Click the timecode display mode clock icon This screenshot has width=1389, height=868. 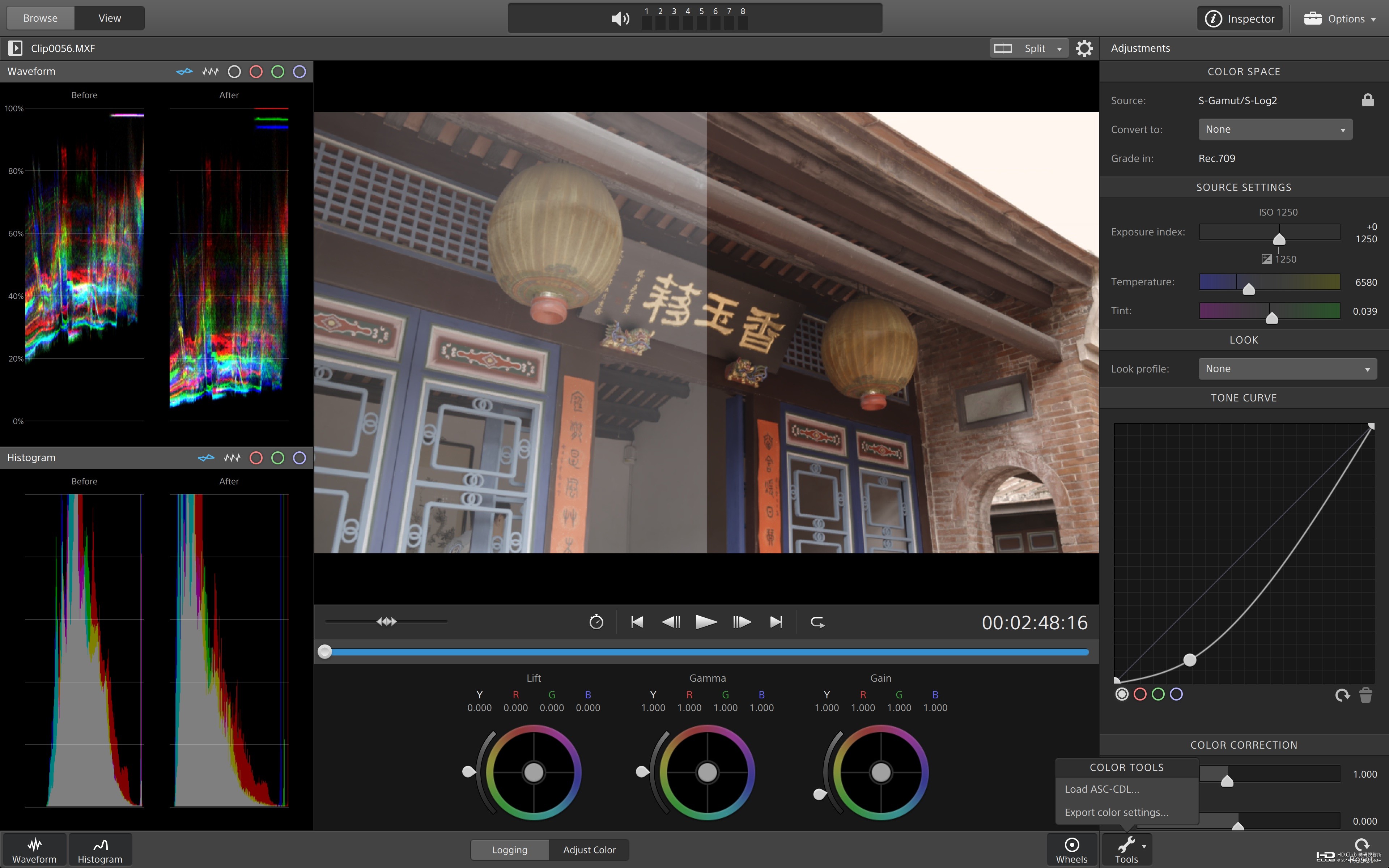596,622
